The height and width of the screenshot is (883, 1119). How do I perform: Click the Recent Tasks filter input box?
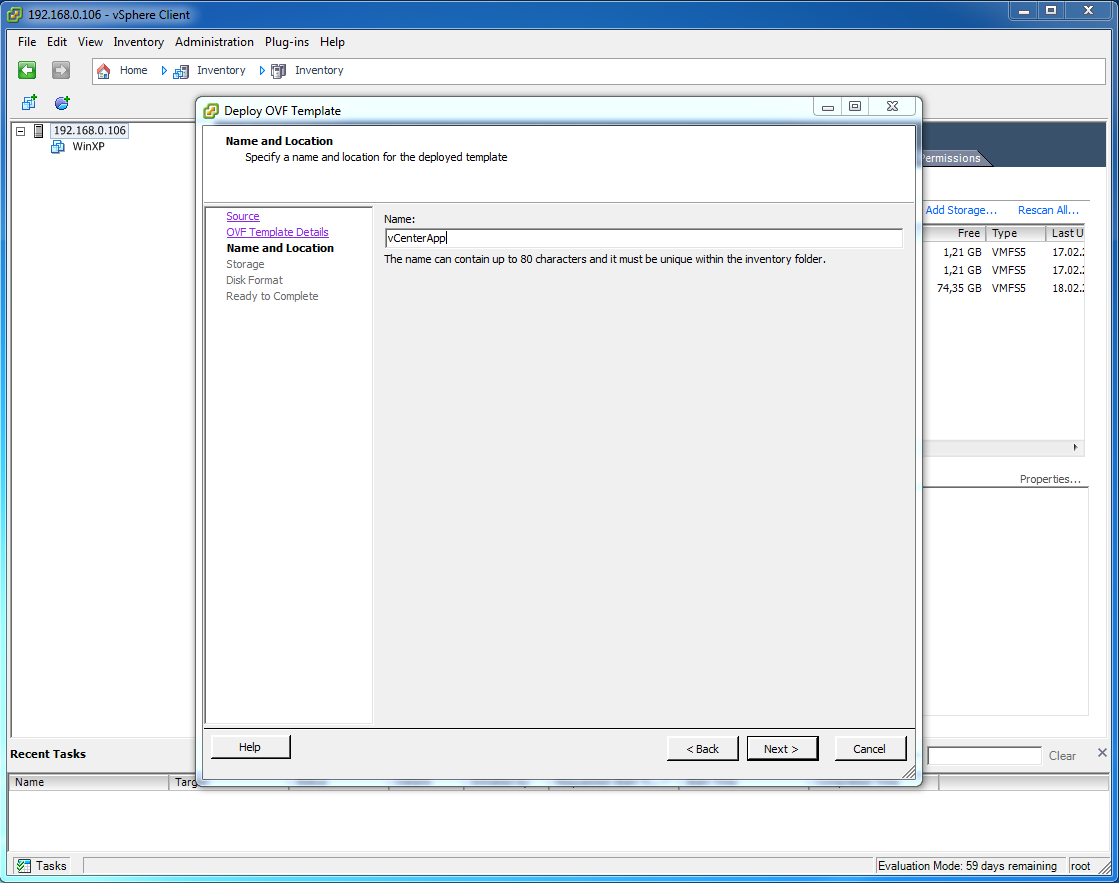click(984, 756)
